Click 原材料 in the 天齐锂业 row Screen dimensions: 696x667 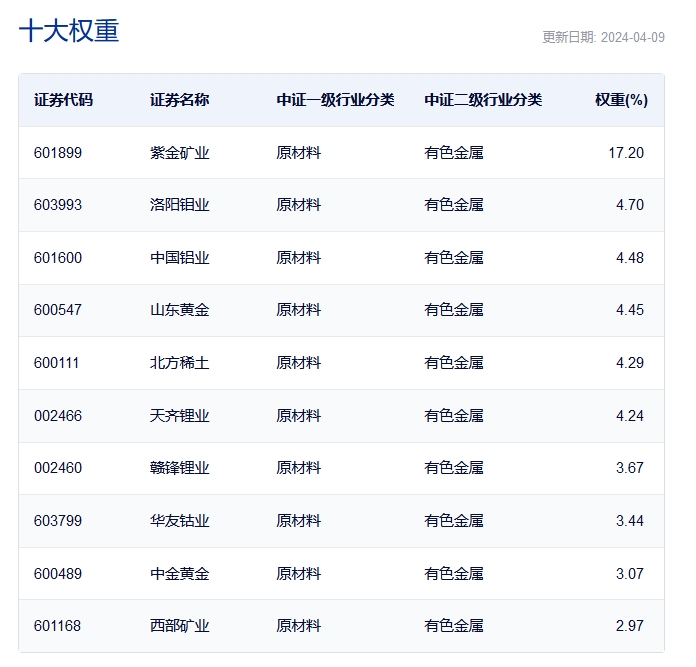(298, 416)
